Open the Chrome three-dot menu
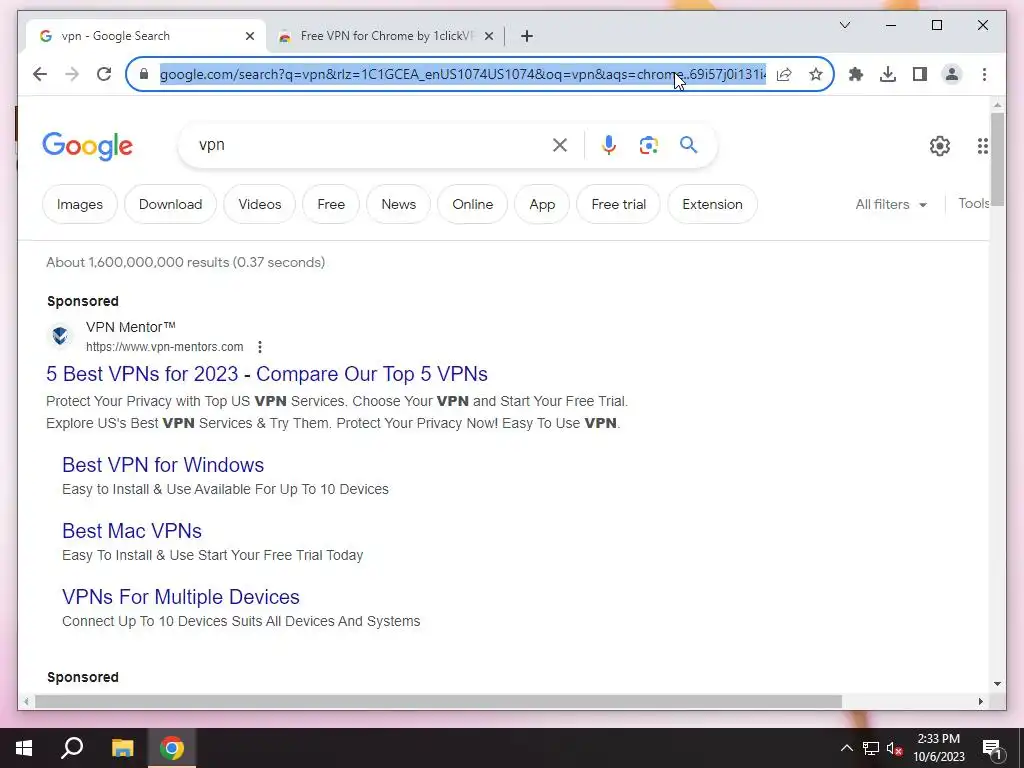Viewport: 1024px width, 768px height. (984, 74)
